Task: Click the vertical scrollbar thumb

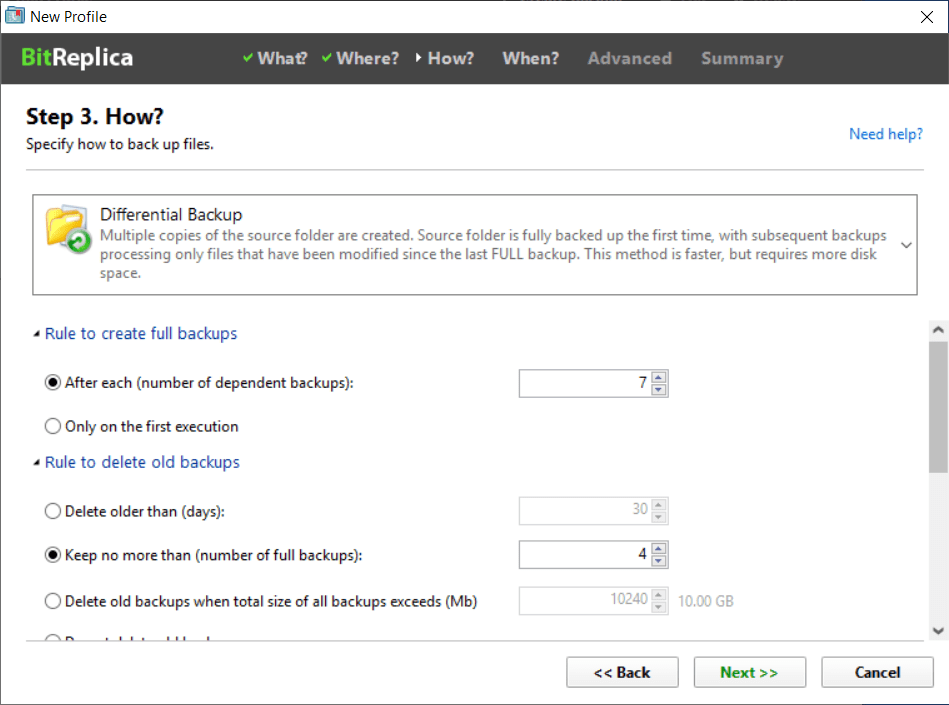Action: pyautogui.click(x=938, y=407)
